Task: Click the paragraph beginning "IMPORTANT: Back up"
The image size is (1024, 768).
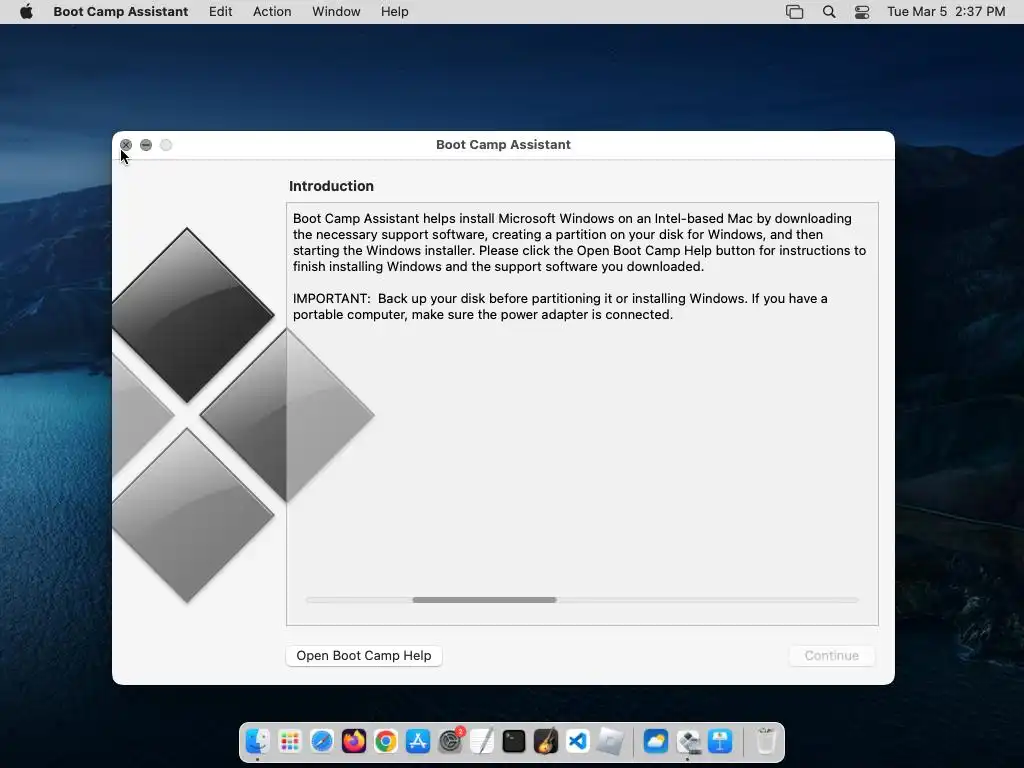Action: pyautogui.click(x=560, y=306)
